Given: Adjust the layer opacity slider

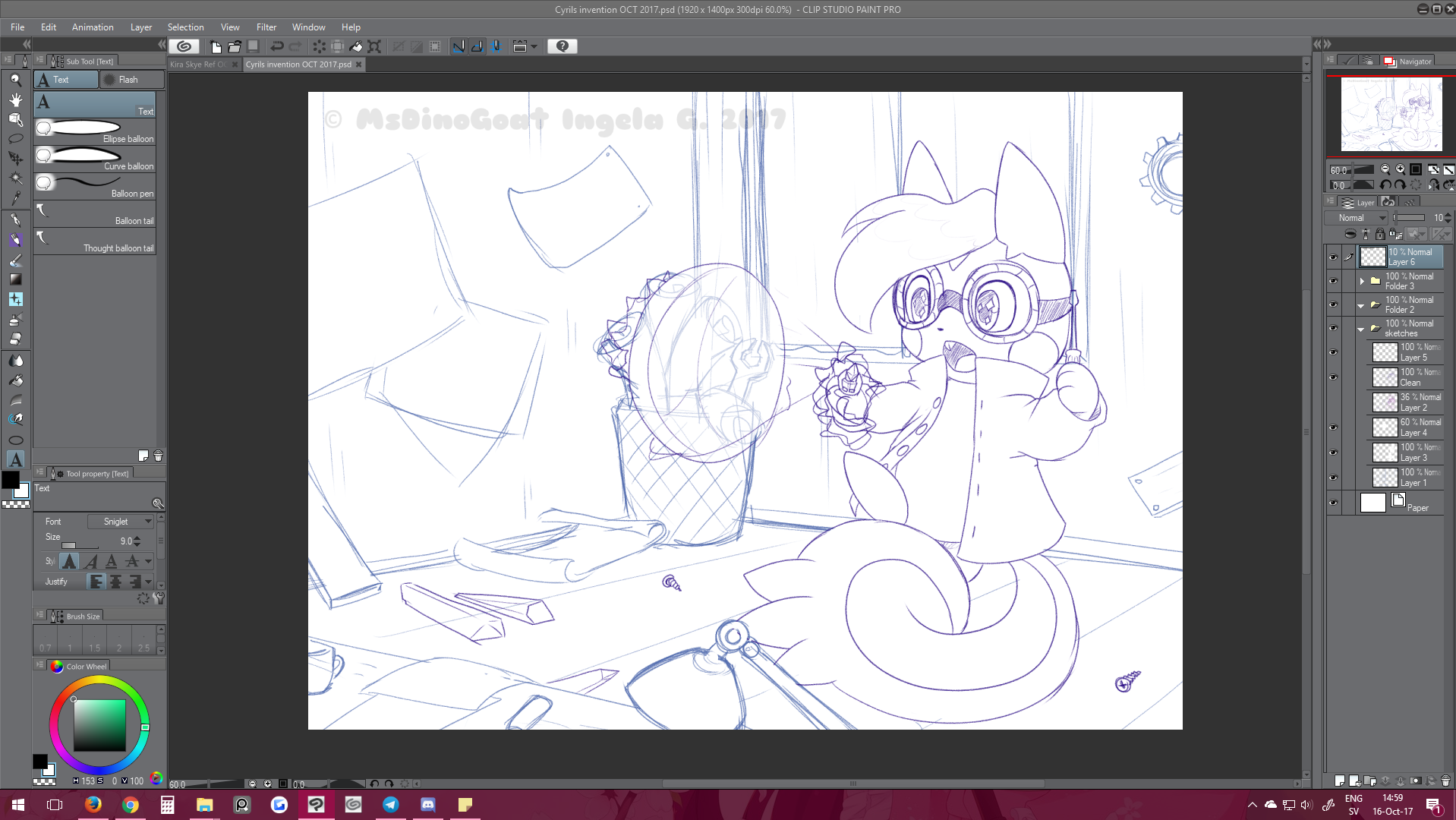Looking at the screenshot, I should coord(1410,218).
